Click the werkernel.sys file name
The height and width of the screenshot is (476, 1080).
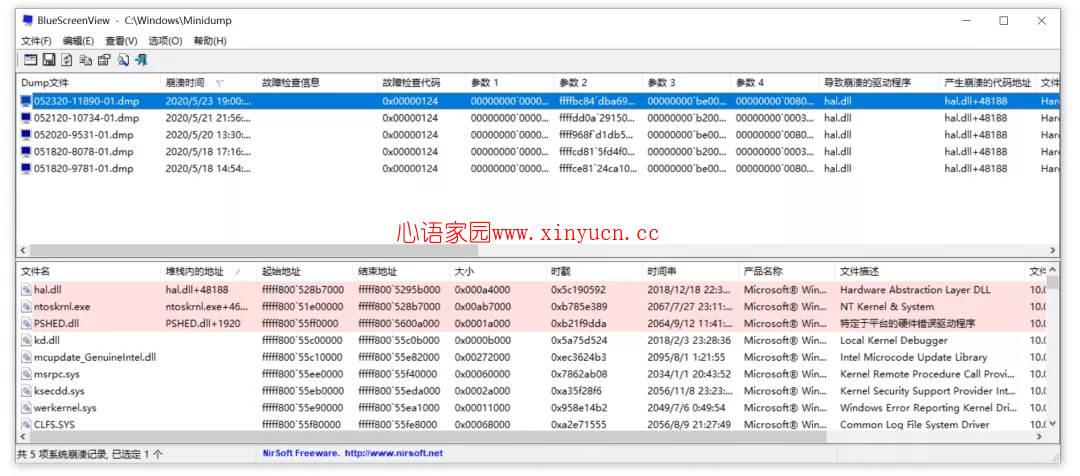[x=65, y=408]
